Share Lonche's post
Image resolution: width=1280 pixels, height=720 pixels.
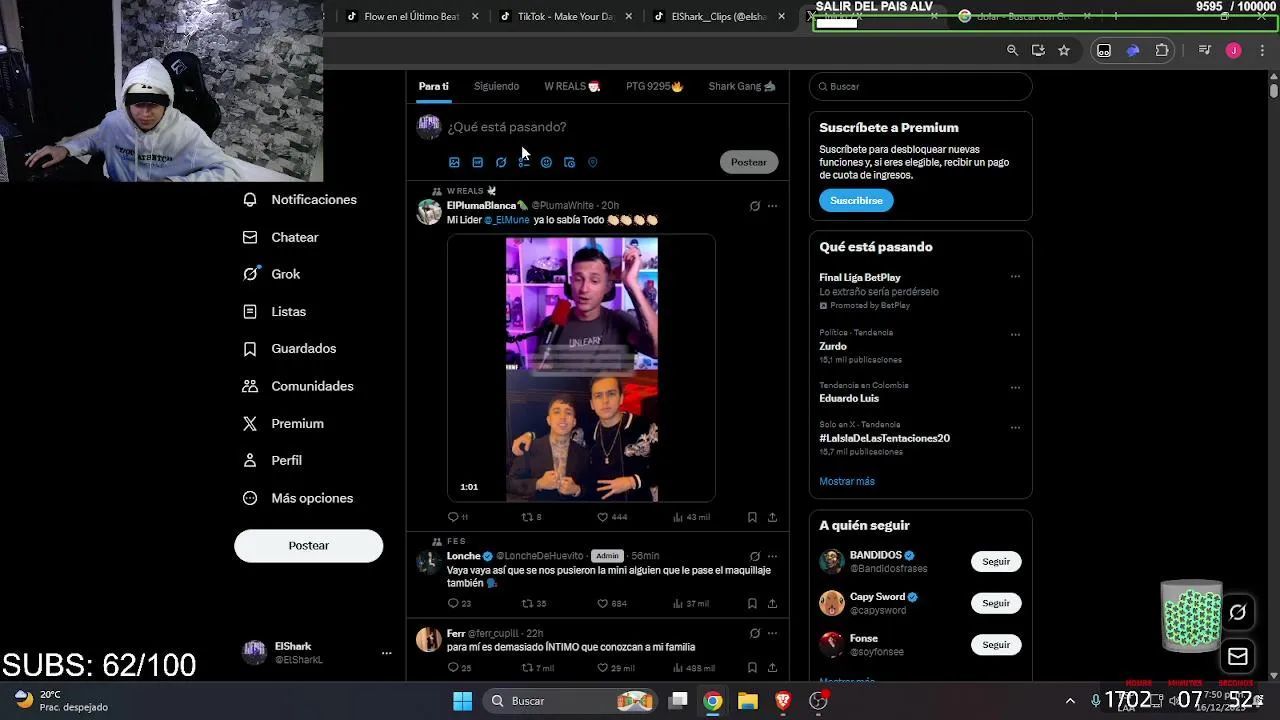[x=772, y=603]
